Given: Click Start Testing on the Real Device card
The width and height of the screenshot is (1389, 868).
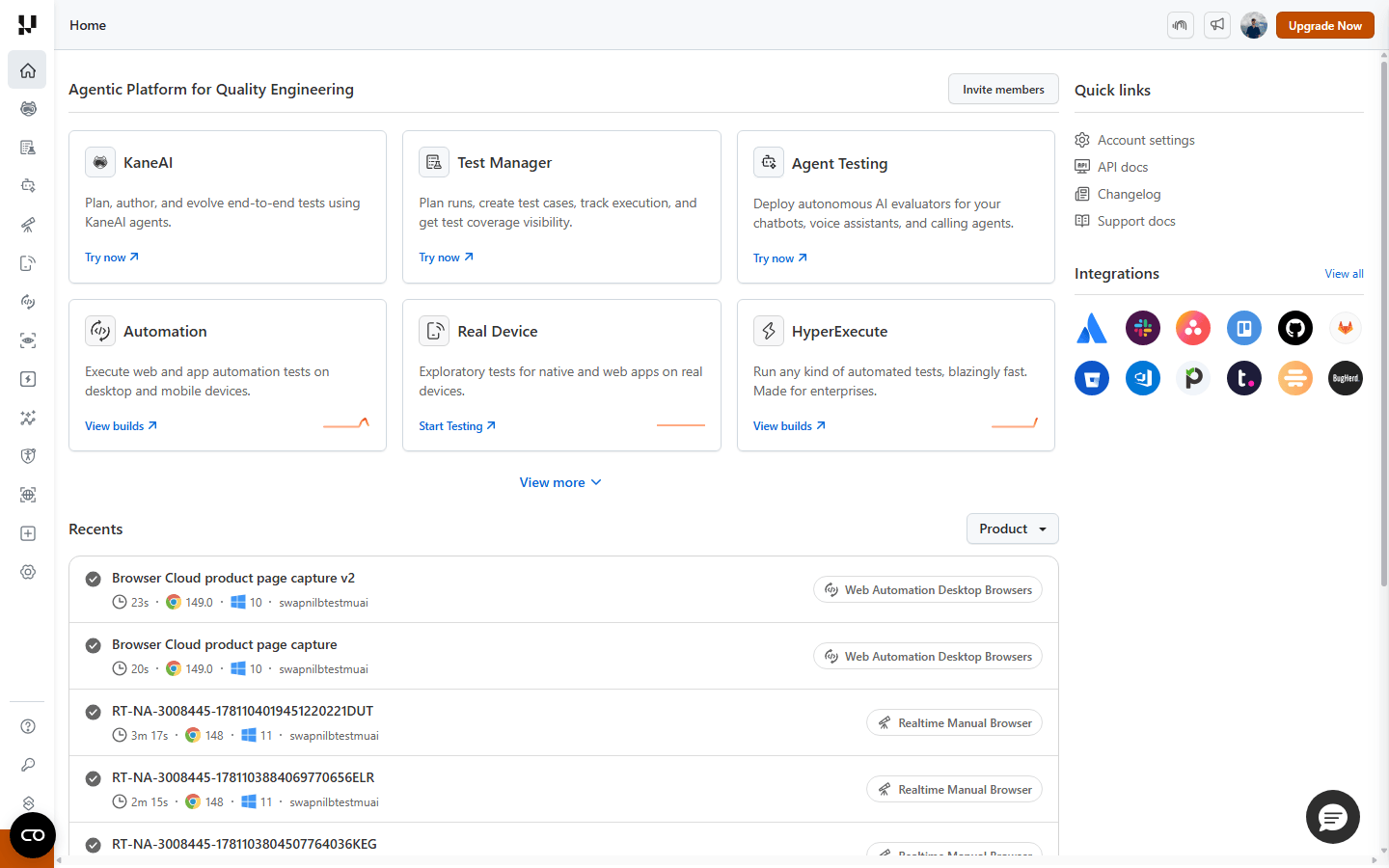Looking at the screenshot, I should (457, 426).
